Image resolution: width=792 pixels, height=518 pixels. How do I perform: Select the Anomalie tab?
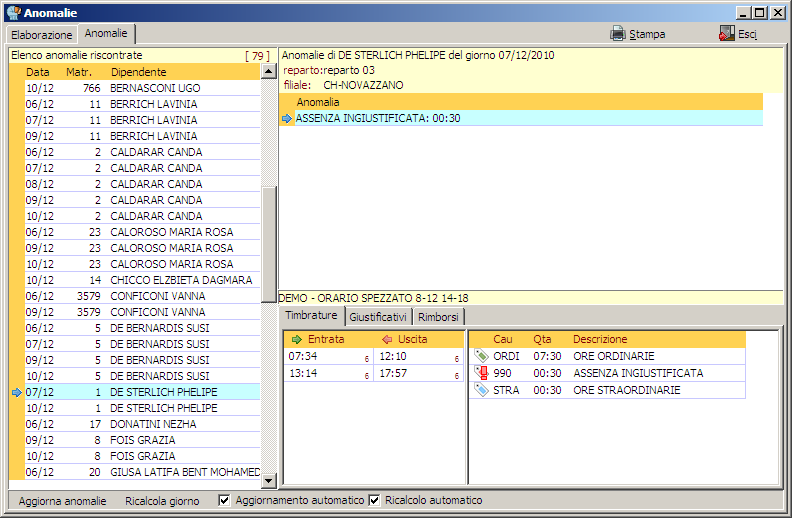point(106,33)
